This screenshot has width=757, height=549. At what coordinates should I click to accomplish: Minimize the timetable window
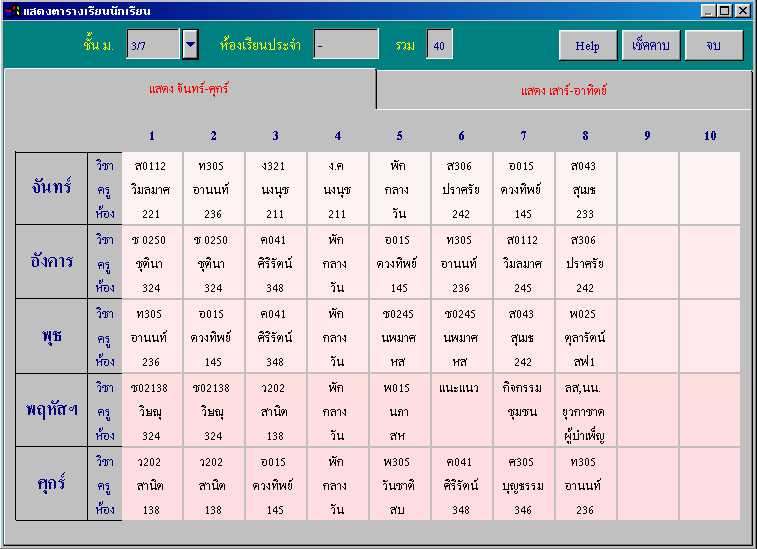coord(708,11)
